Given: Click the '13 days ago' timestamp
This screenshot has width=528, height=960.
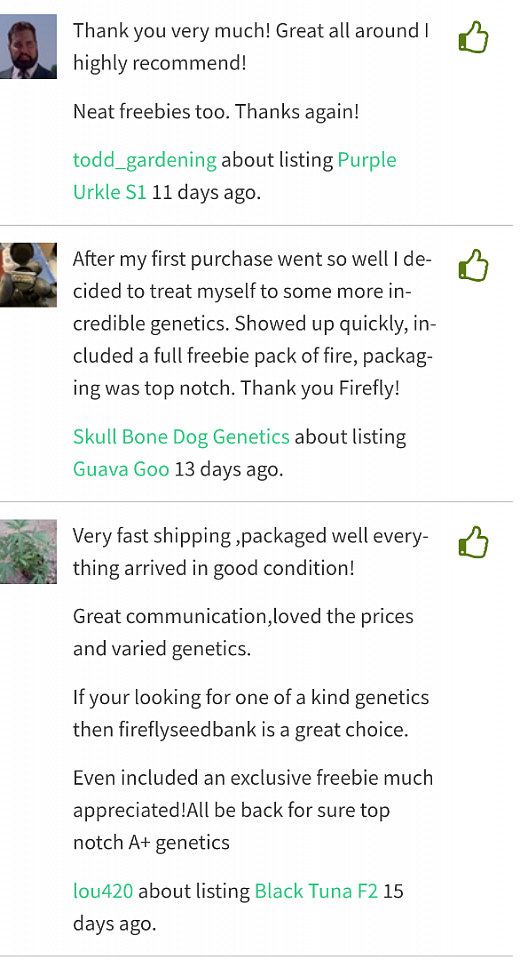Looking at the screenshot, I should pyautogui.click(x=229, y=470).
